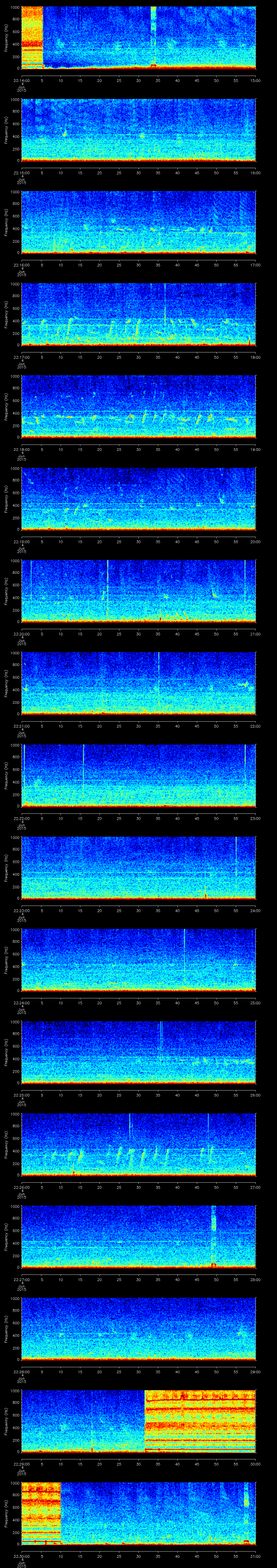Screen dimensions: 277x1568
Task: Click the 24:00 end-time label
Action: pyautogui.click(x=256, y=910)
